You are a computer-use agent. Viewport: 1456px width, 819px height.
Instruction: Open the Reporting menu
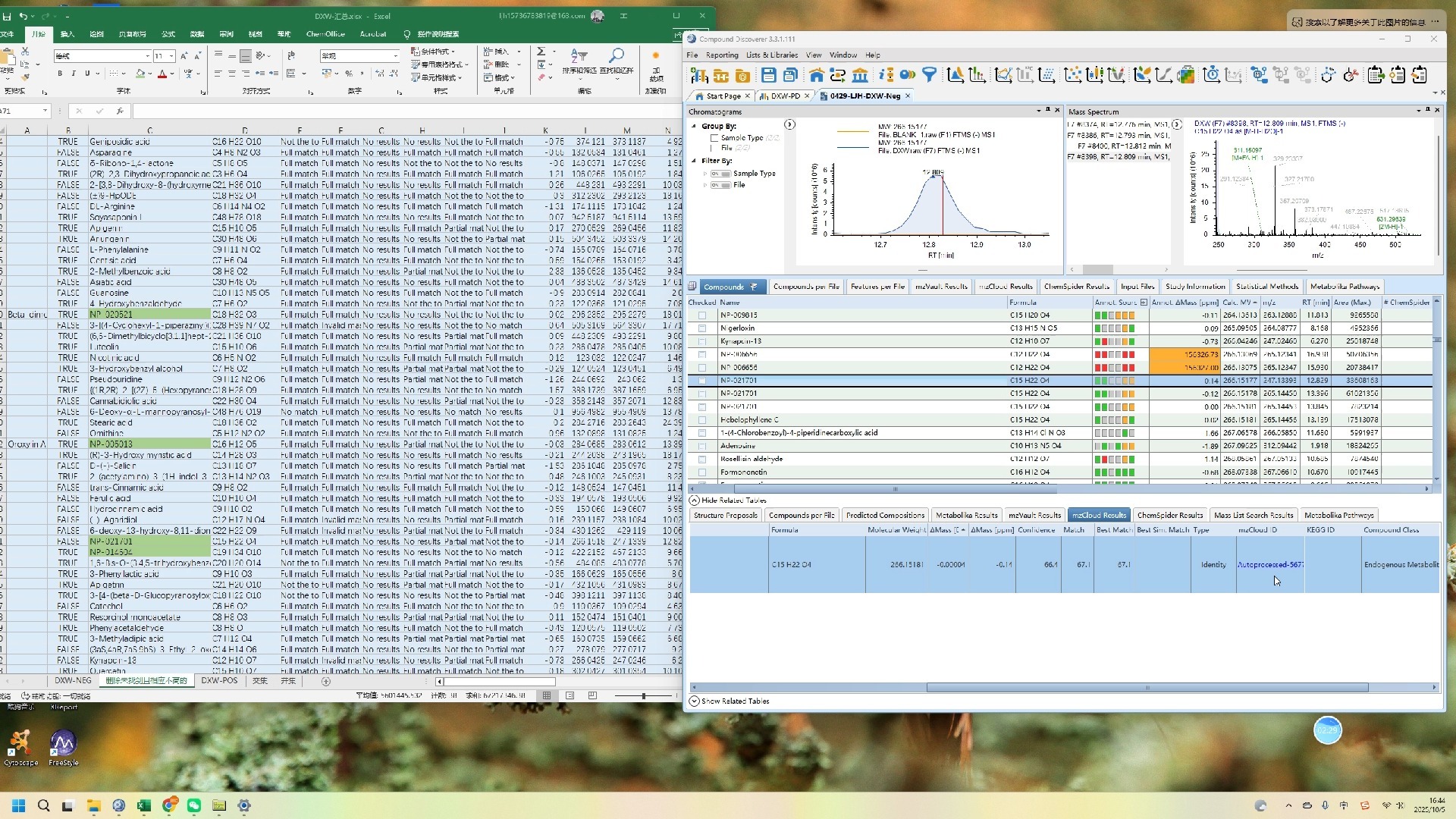point(722,55)
